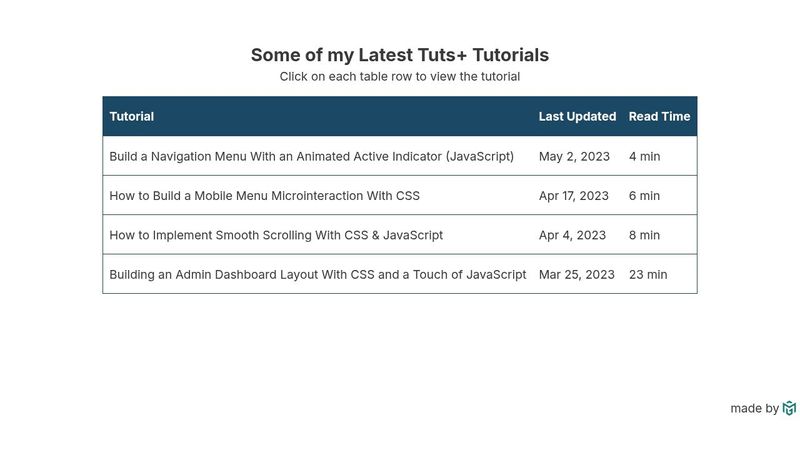800x450 pixels.
Task: Select the Mar 25, 2023 date cell
Action: tap(577, 274)
